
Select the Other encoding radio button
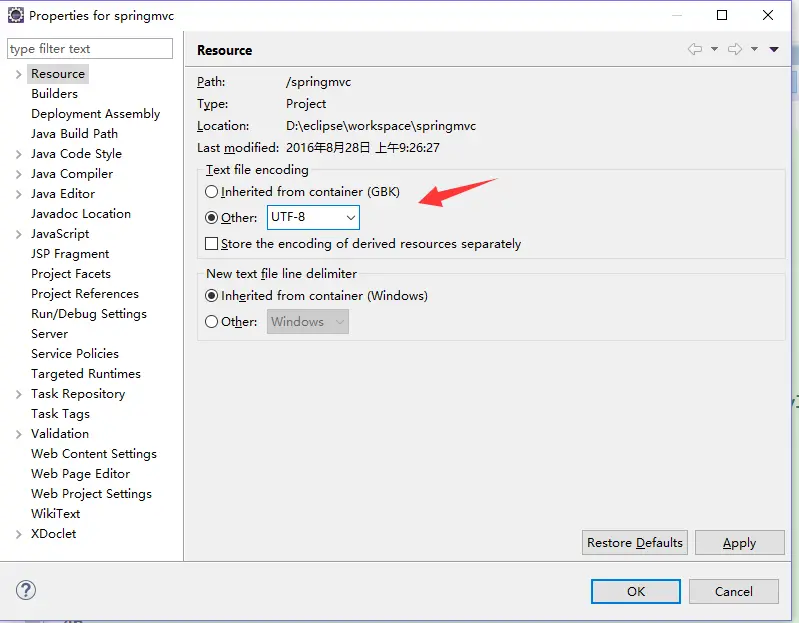(x=211, y=218)
